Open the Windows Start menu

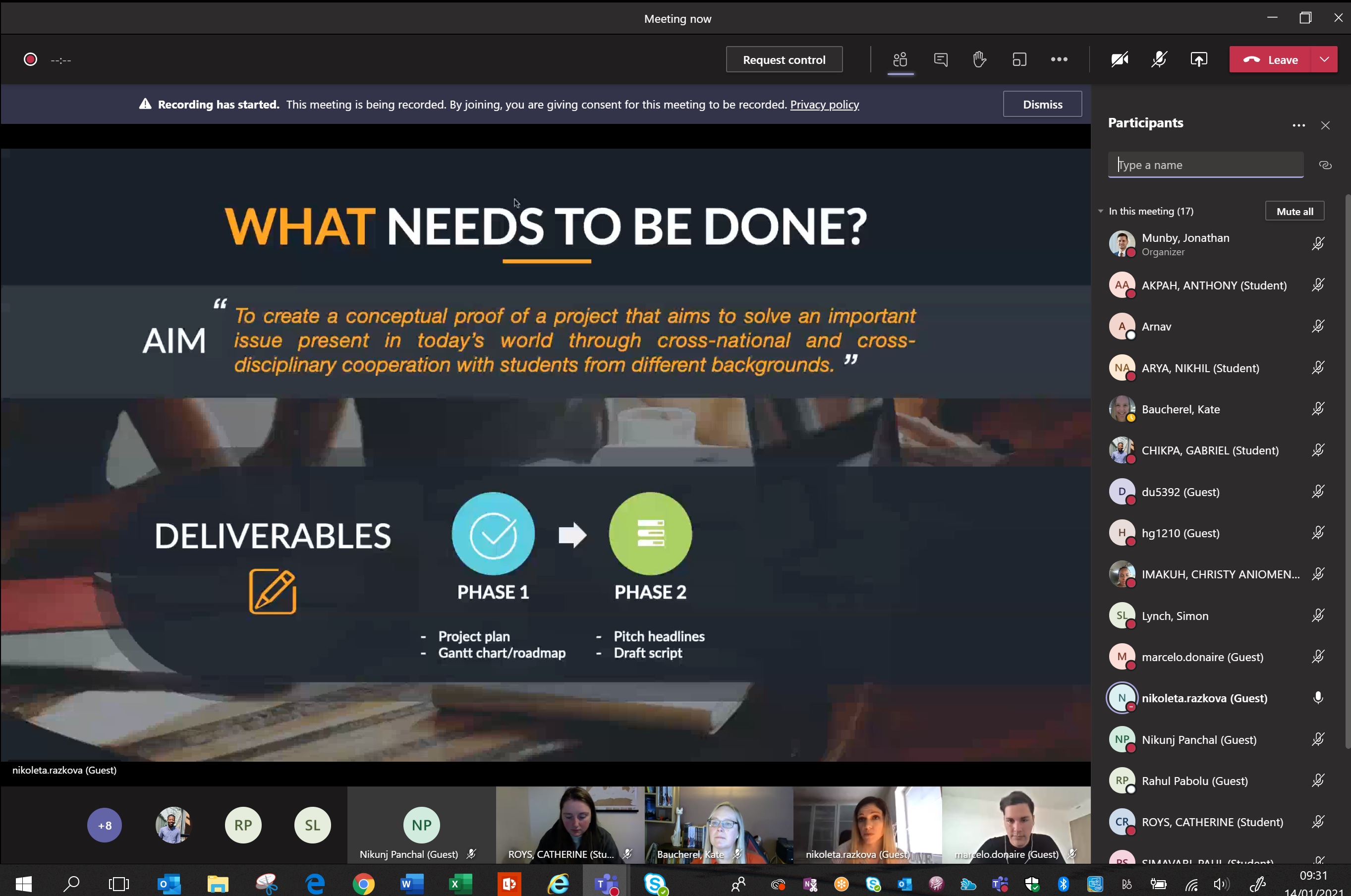(23, 884)
